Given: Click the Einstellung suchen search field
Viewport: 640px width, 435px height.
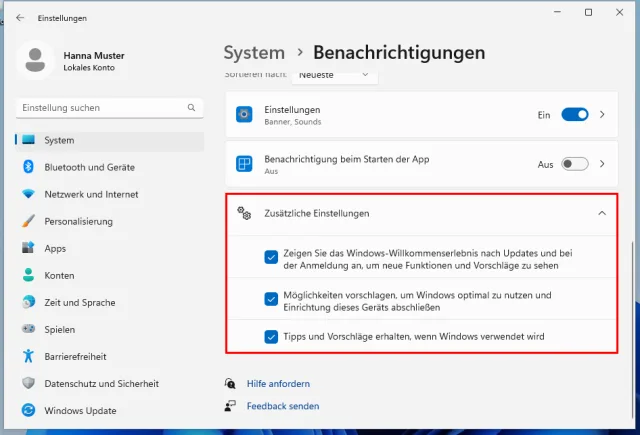Looking at the screenshot, I should click(x=100, y=108).
